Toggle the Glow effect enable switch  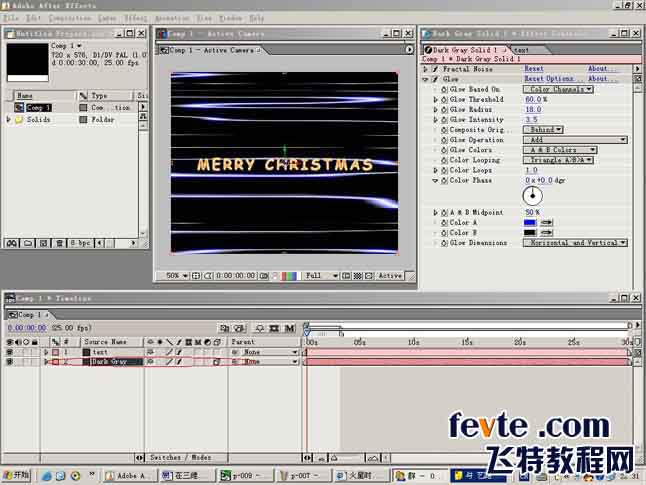pos(435,79)
